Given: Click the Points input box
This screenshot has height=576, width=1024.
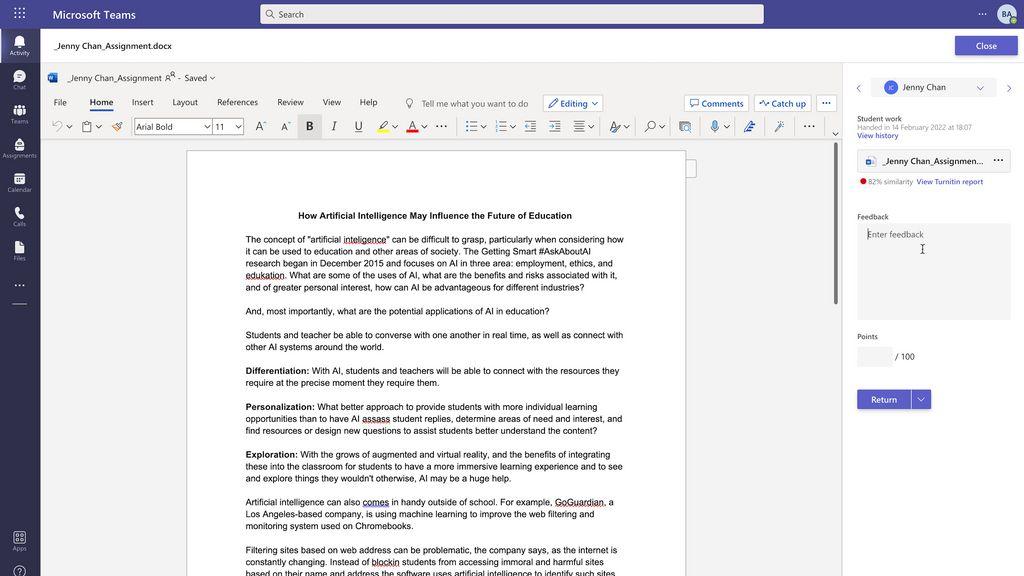Looking at the screenshot, I should (874, 357).
